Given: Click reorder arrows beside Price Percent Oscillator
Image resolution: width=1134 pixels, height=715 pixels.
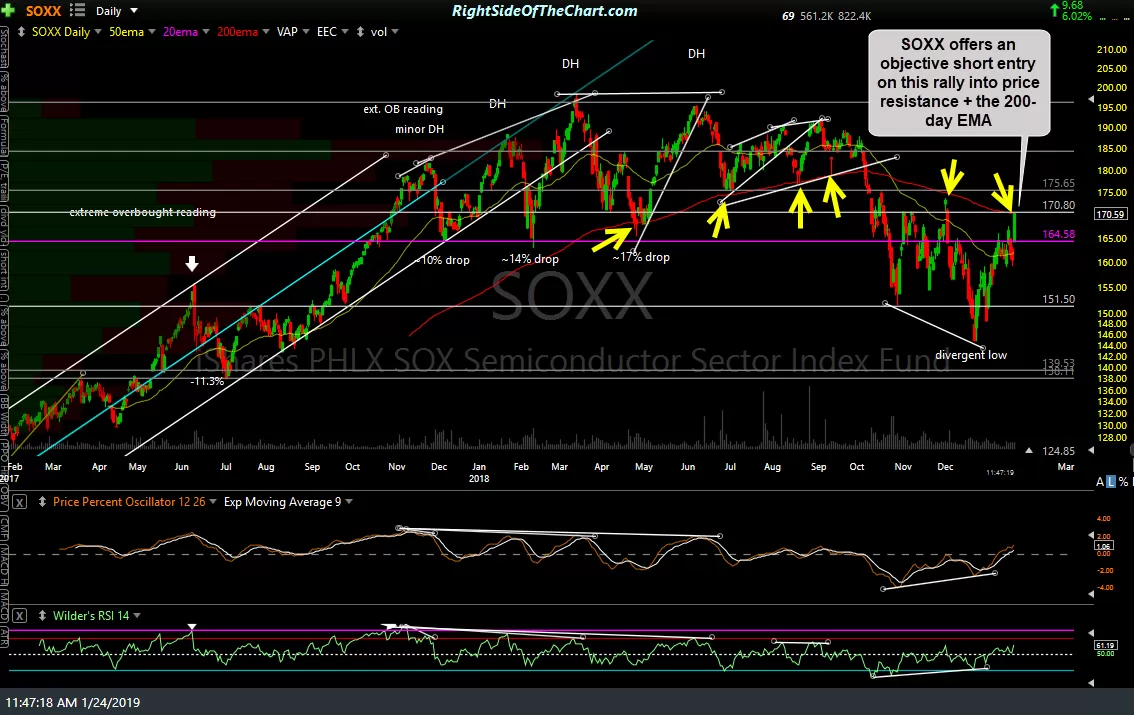Looking at the screenshot, I should [43, 502].
